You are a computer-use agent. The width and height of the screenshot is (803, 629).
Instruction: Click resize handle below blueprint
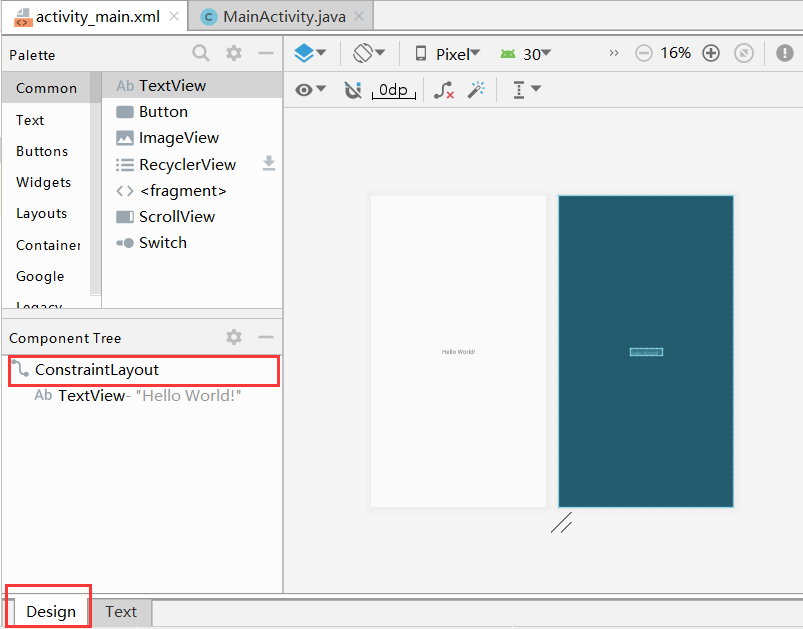(x=561, y=522)
